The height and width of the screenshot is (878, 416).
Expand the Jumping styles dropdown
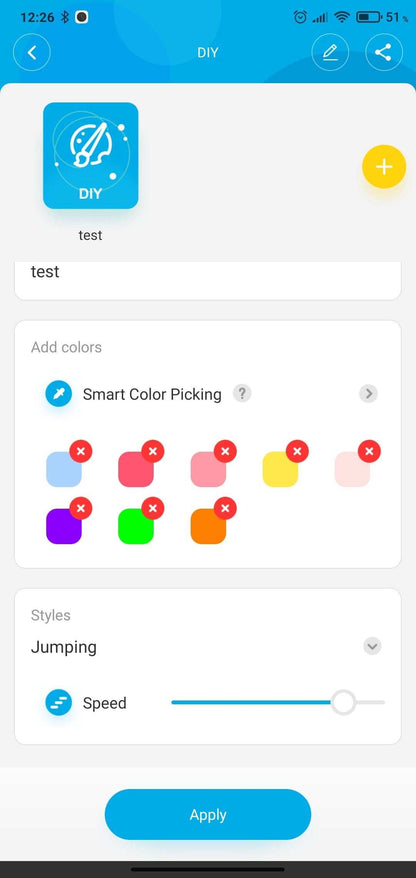point(372,646)
